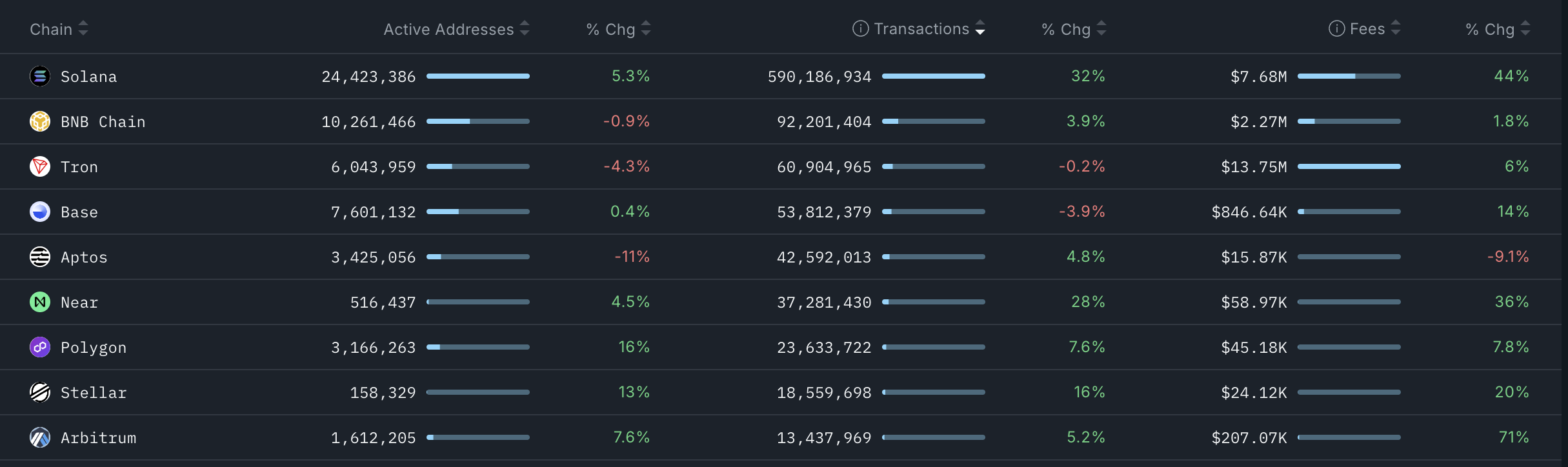The image size is (1568, 467).
Task: Click Solana fees progress bar
Action: coord(1349,76)
